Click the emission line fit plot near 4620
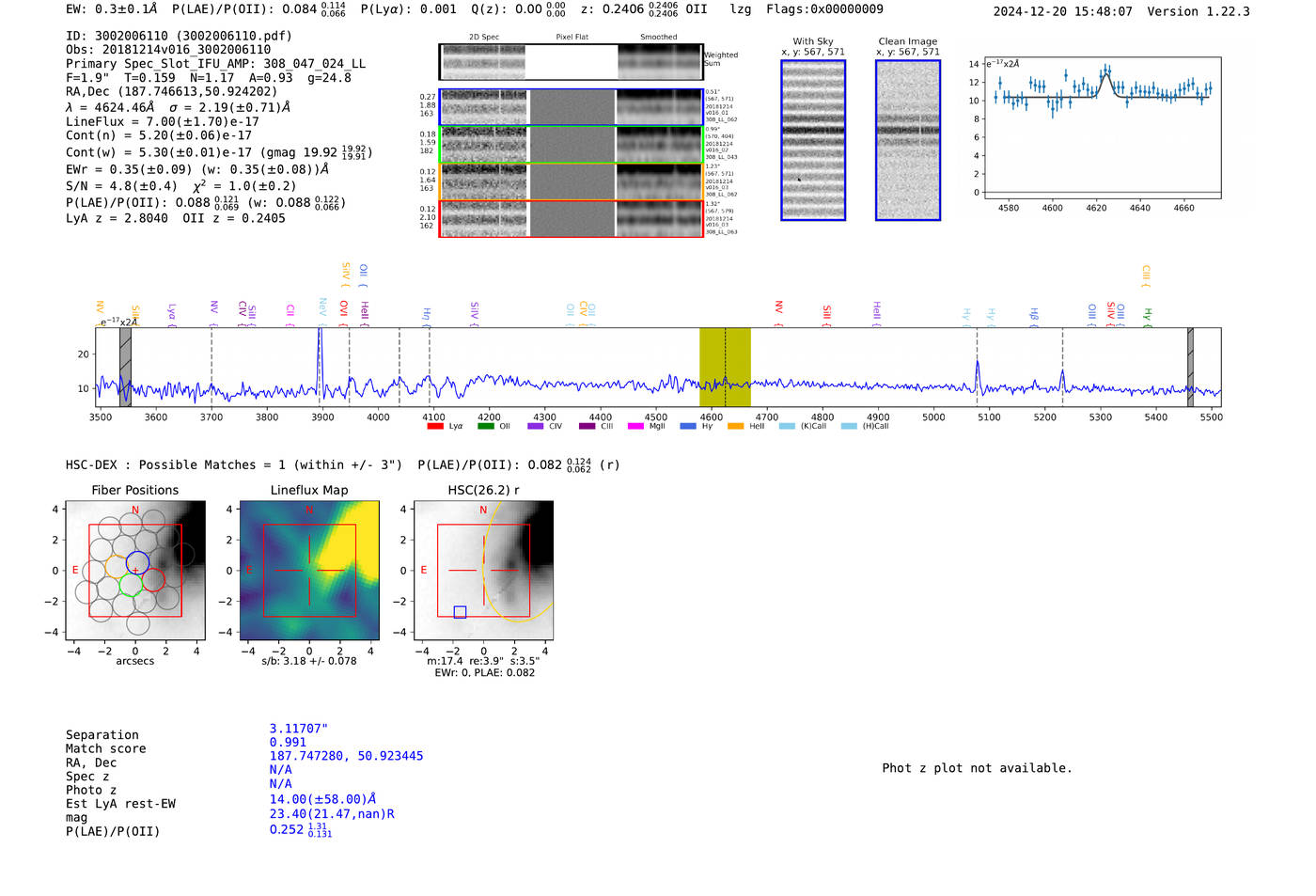1316x896 pixels. (x=1102, y=128)
